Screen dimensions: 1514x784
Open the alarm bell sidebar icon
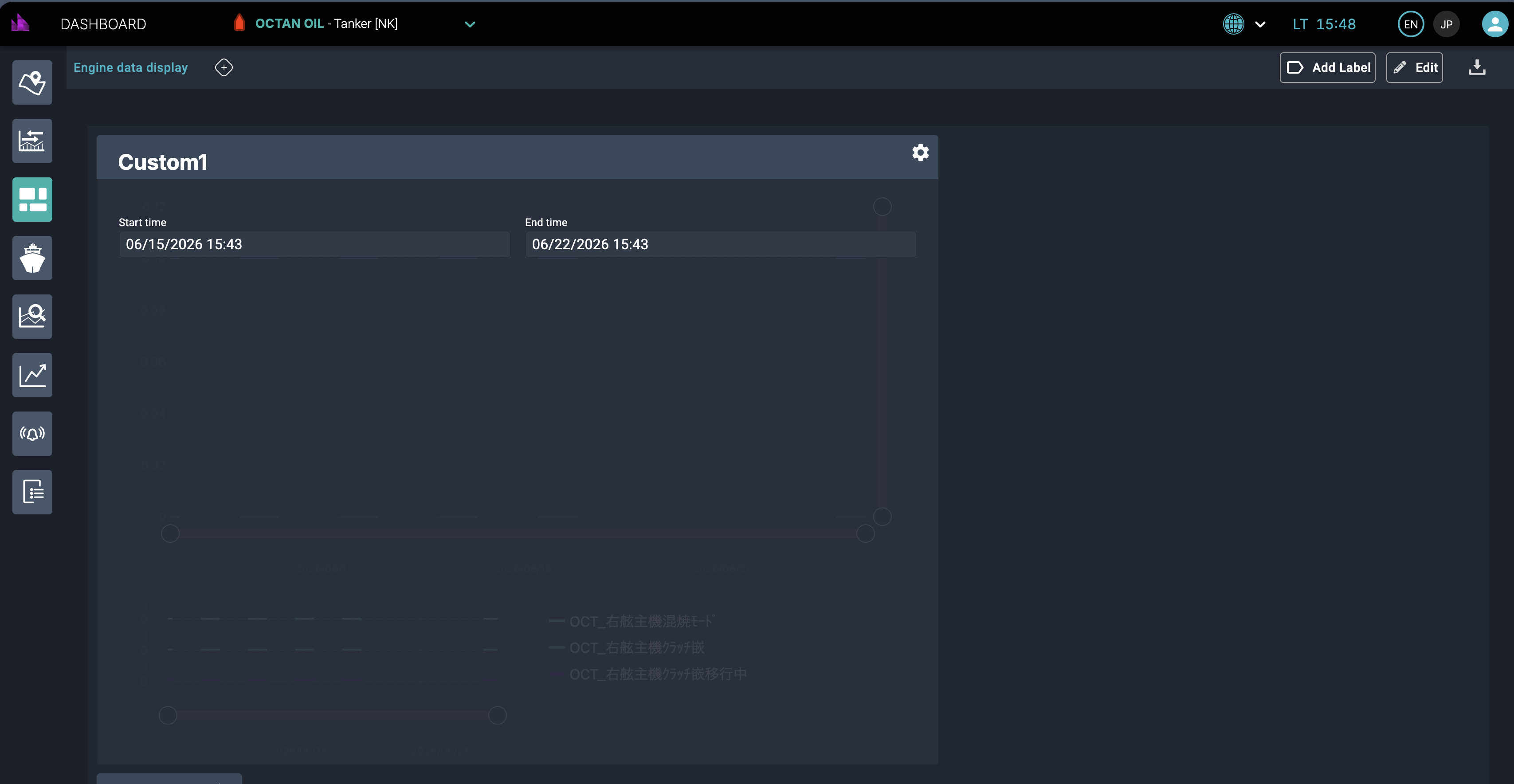pos(32,433)
